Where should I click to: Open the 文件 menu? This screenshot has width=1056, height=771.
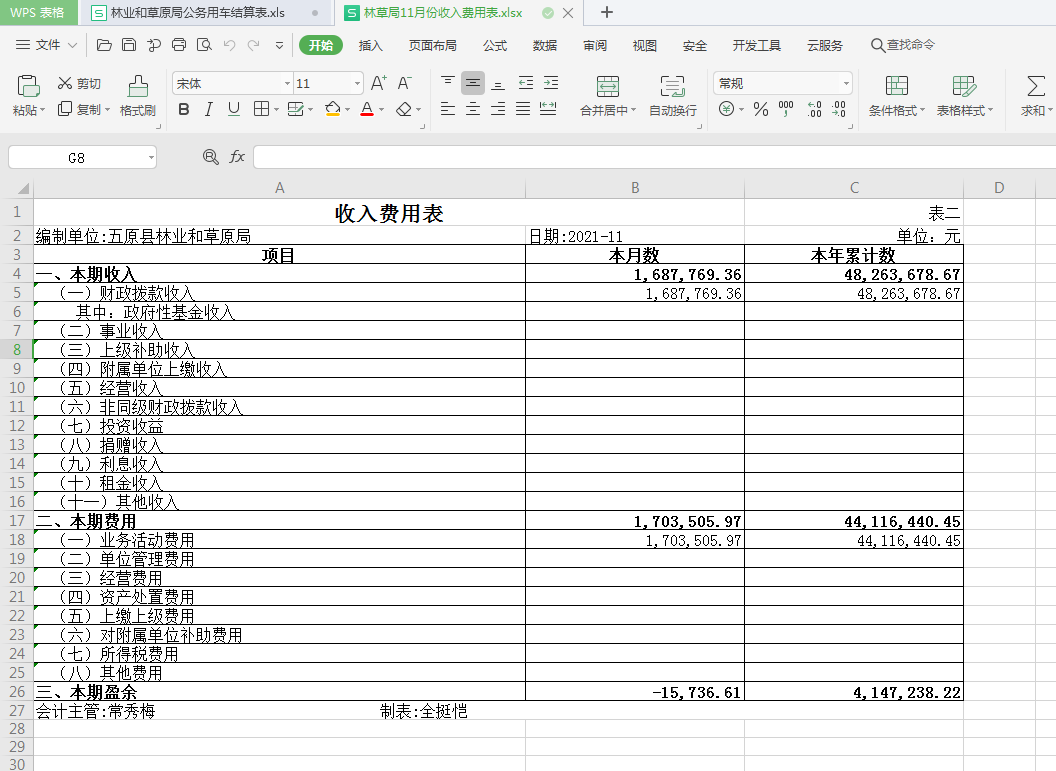(46, 45)
